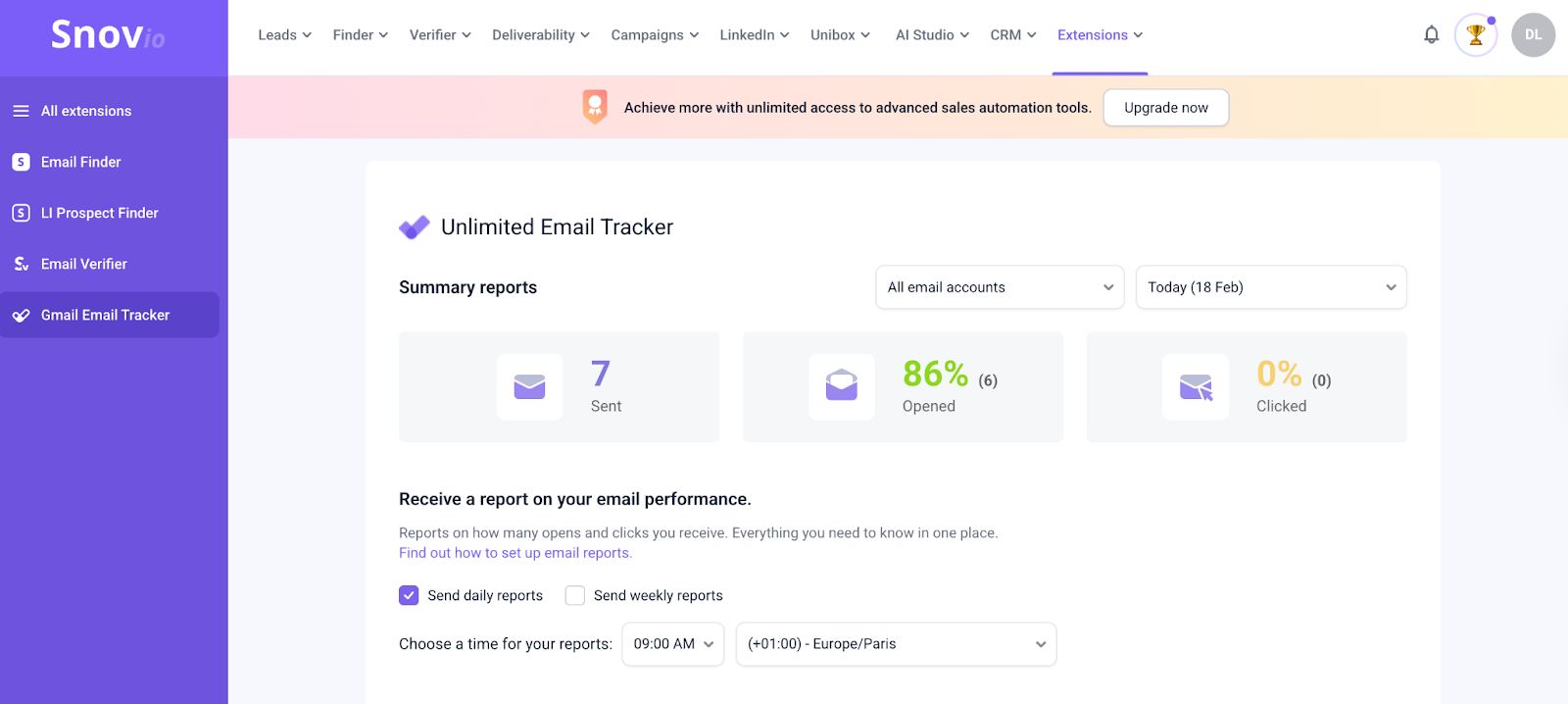Screen dimensions: 1568x704
Task: Click the Email Finder sidebar icon
Action: pos(21,162)
